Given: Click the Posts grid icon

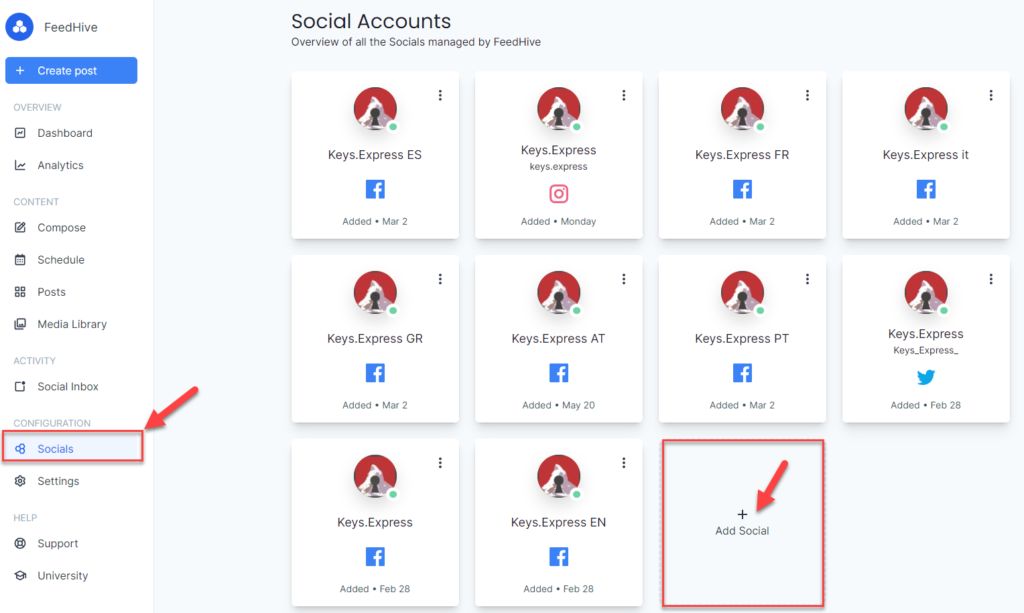Looking at the screenshot, I should [x=19, y=292].
